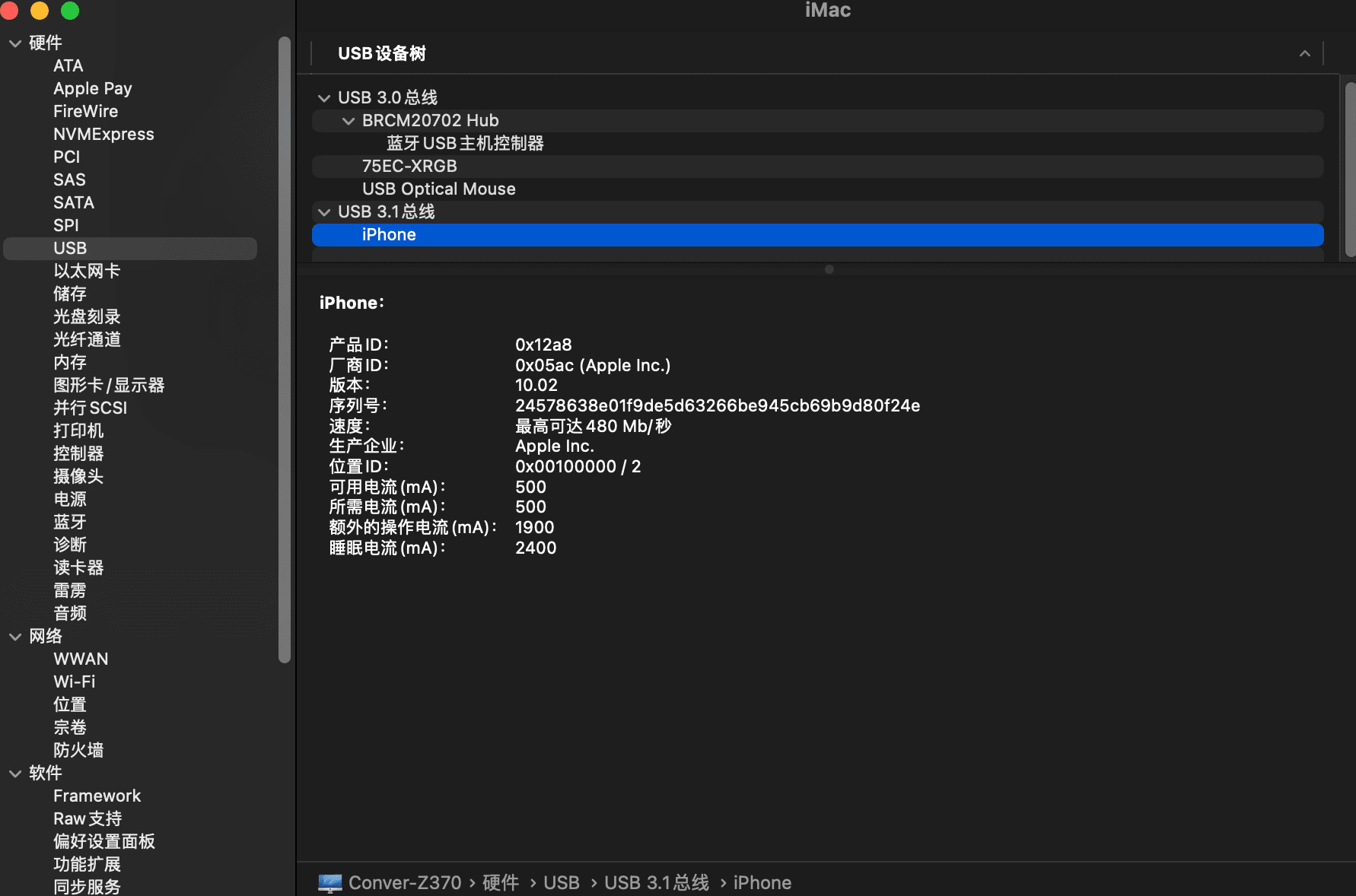1356x896 pixels.
Task: Open FireWire hardware category
Action: pyautogui.click(x=86, y=112)
